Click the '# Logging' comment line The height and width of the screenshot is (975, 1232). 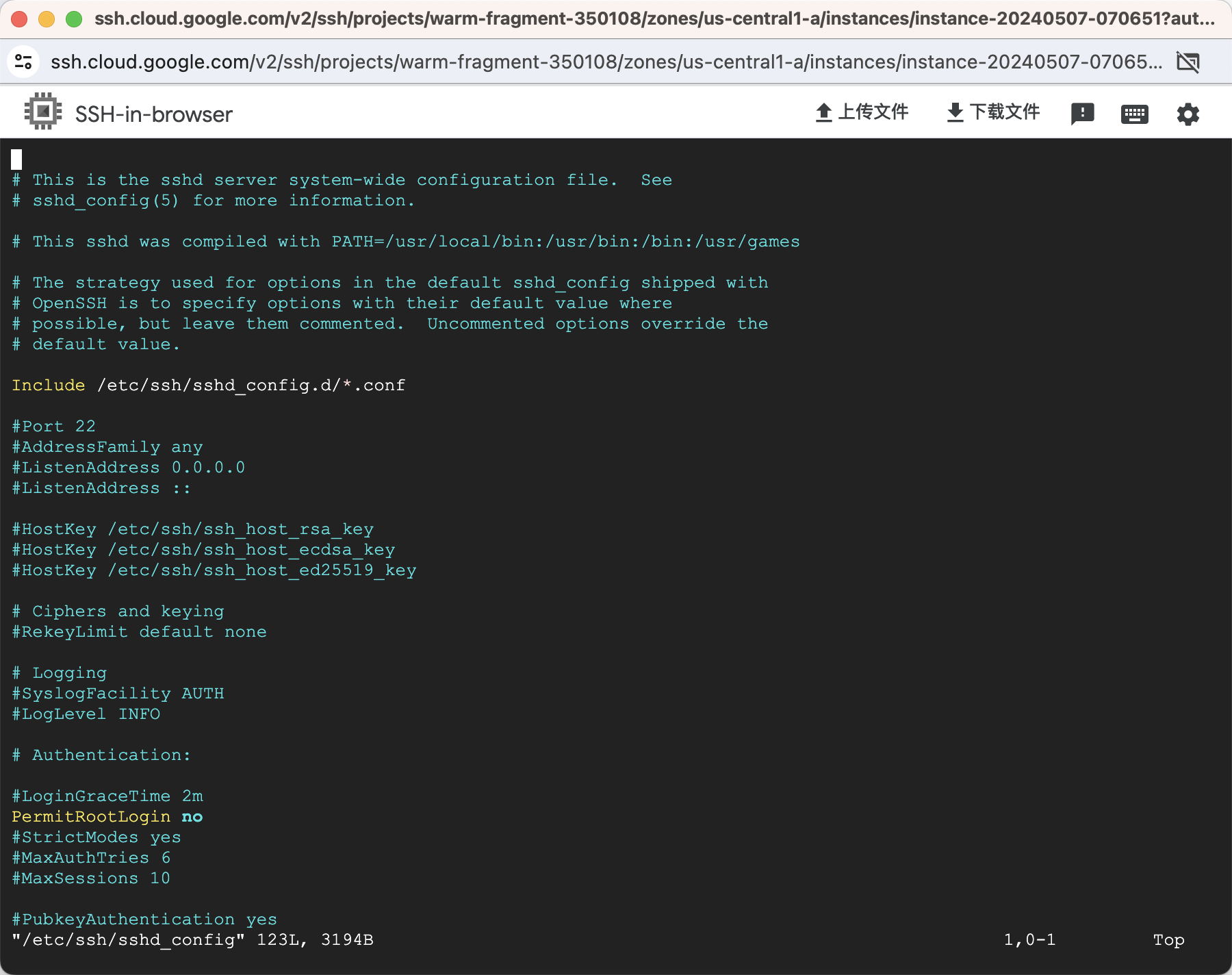pos(60,673)
